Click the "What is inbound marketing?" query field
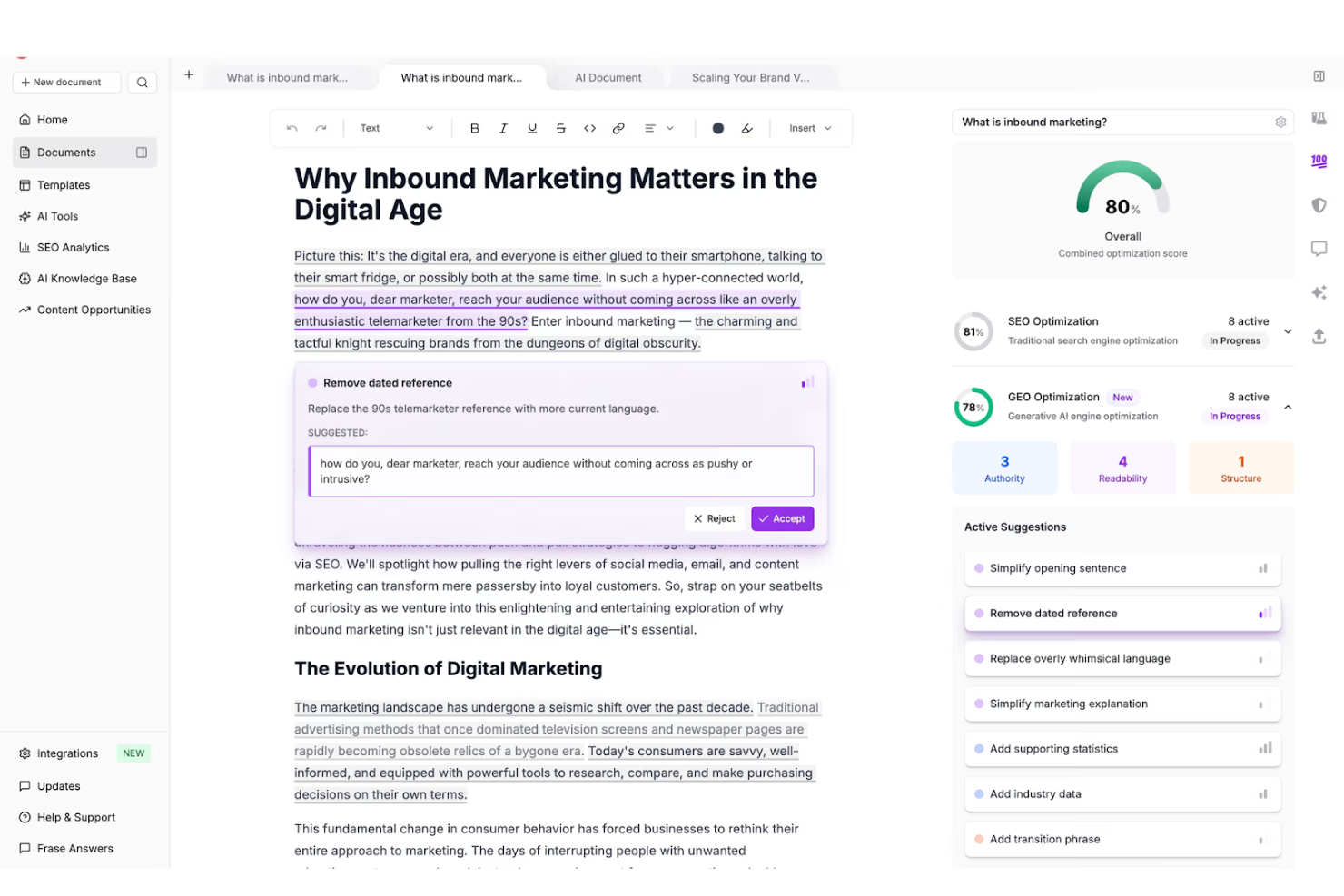Screen dimensions: 1344x896 click(x=1122, y=123)
